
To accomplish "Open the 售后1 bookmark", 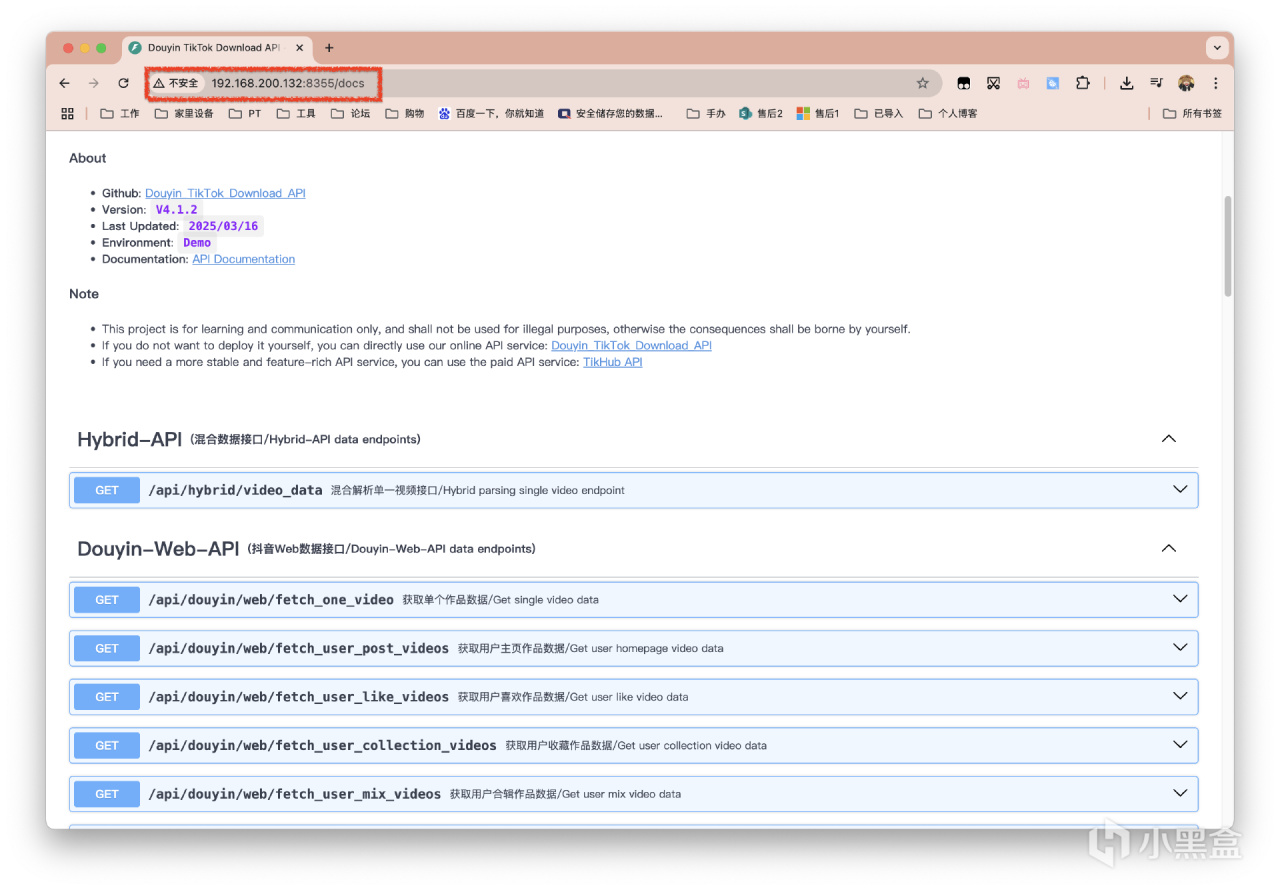I will pyautogui.click(x=818, y=113).
